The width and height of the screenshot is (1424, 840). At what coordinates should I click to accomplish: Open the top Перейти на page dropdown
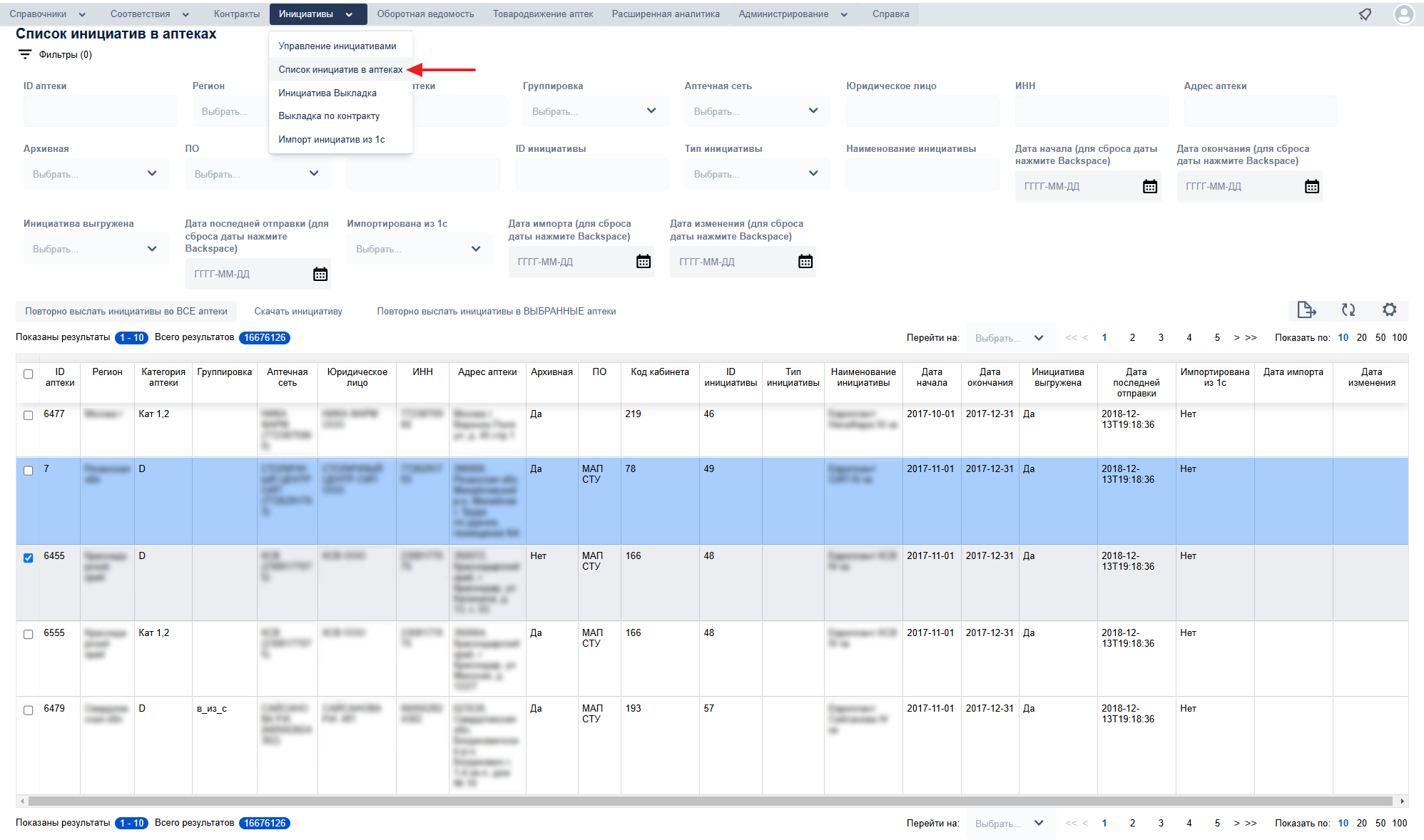coord(1010,338)
